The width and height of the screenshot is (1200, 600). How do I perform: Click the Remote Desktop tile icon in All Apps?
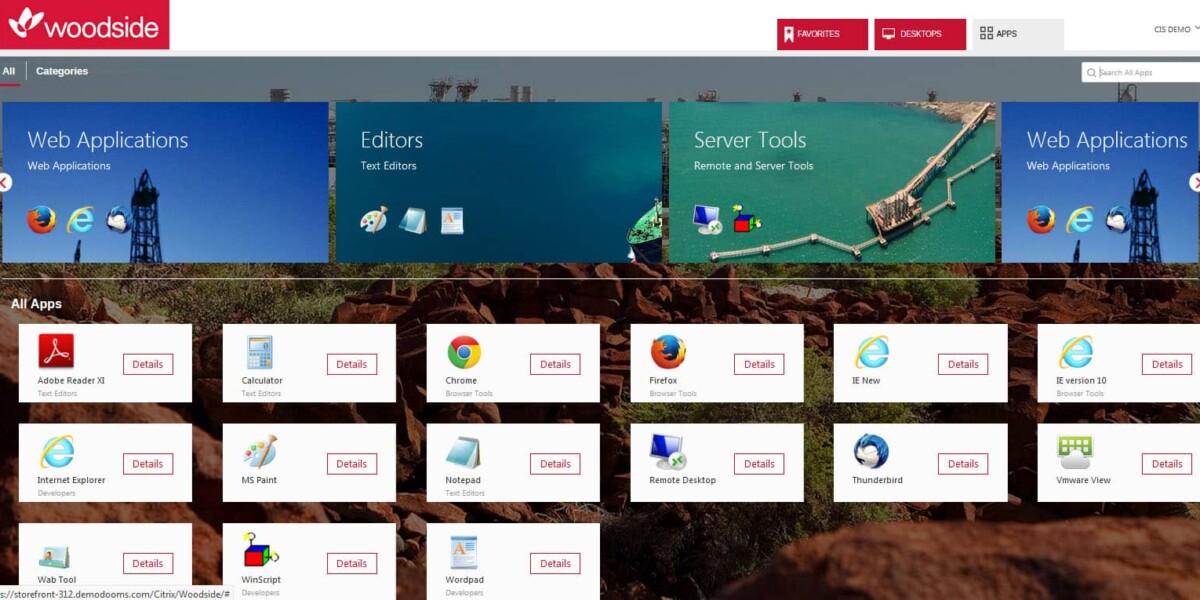coord(668,452)
